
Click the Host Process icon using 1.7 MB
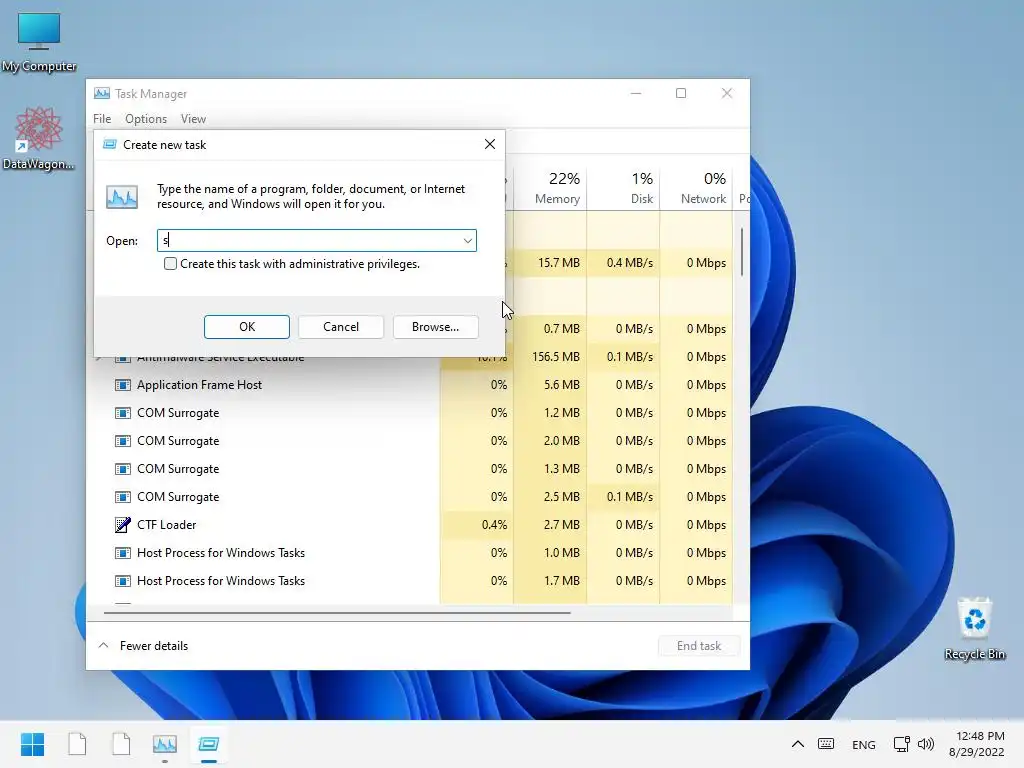click(x=122, y=581)
